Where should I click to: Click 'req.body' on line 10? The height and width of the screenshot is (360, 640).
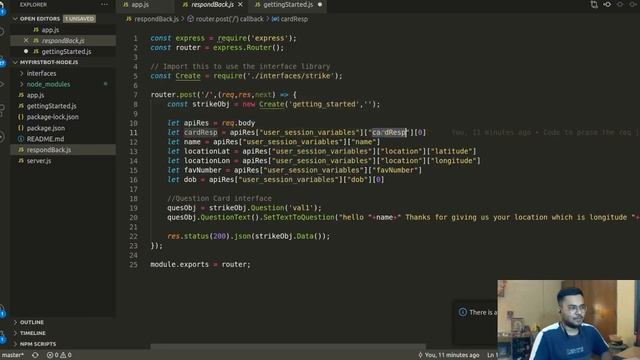(x=238, y=123)
